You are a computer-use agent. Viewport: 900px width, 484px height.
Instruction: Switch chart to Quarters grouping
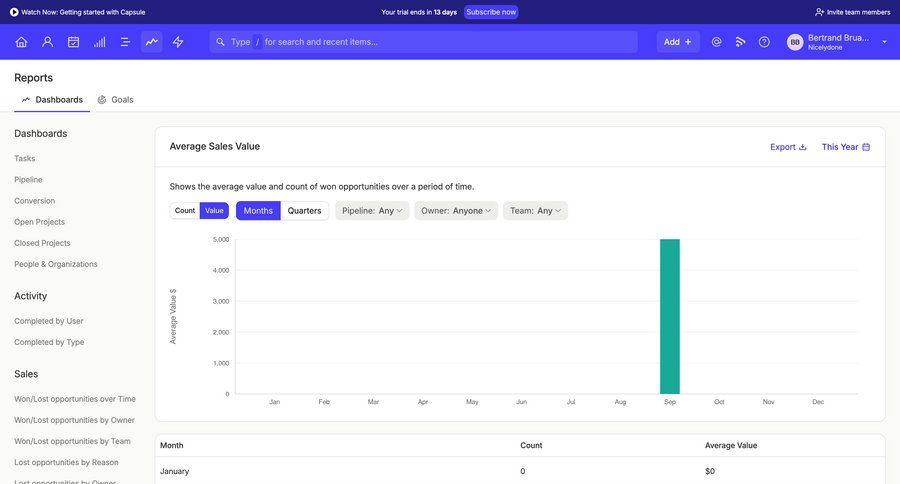click(304, 211)
